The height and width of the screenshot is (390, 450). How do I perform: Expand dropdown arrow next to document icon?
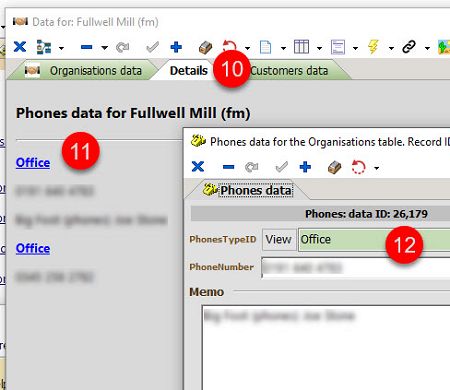tap(283, 48)
